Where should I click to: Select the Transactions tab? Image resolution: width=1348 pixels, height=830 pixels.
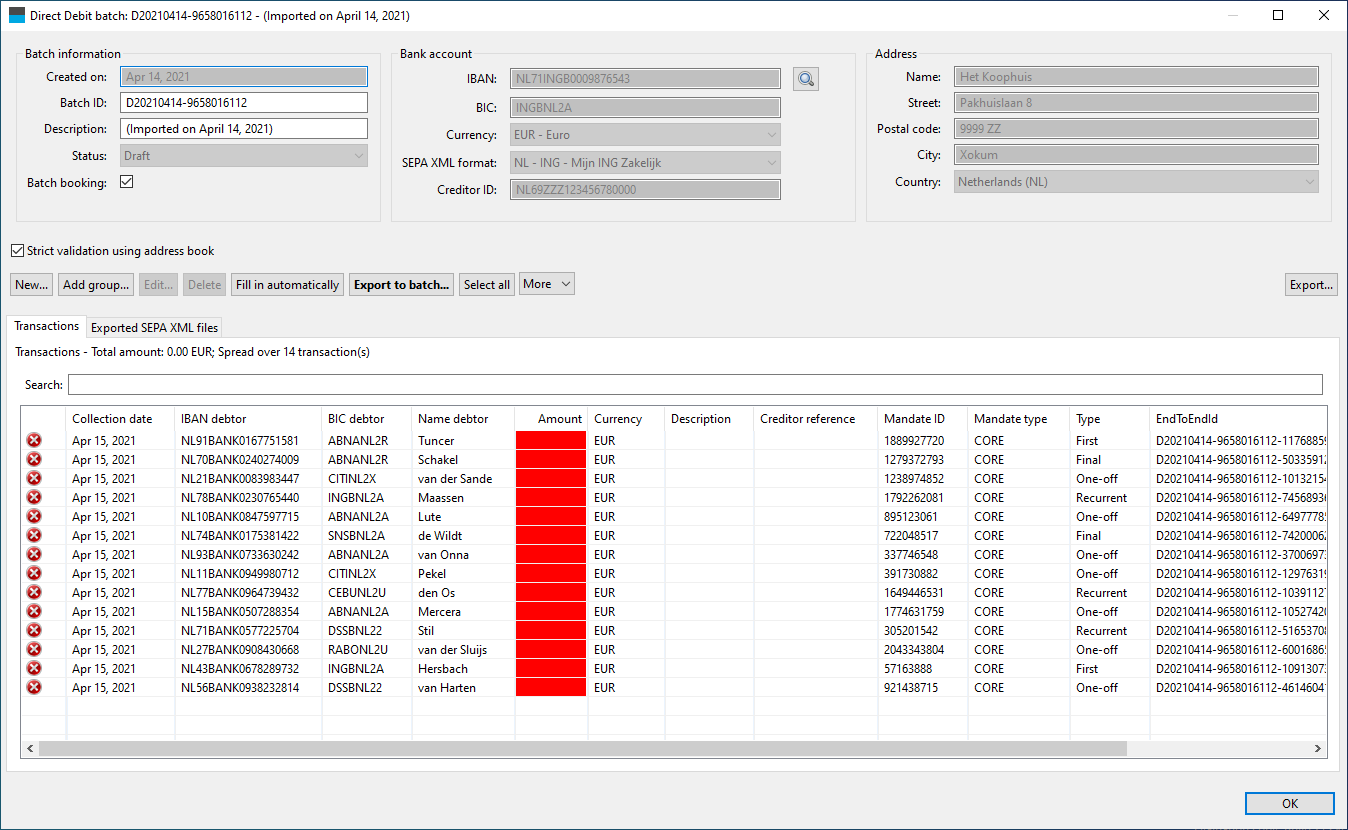click(x=47, y=326)
